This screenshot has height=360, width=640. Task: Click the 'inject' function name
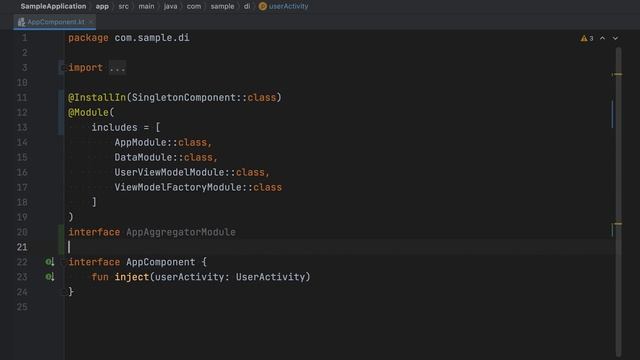(132, 277)
